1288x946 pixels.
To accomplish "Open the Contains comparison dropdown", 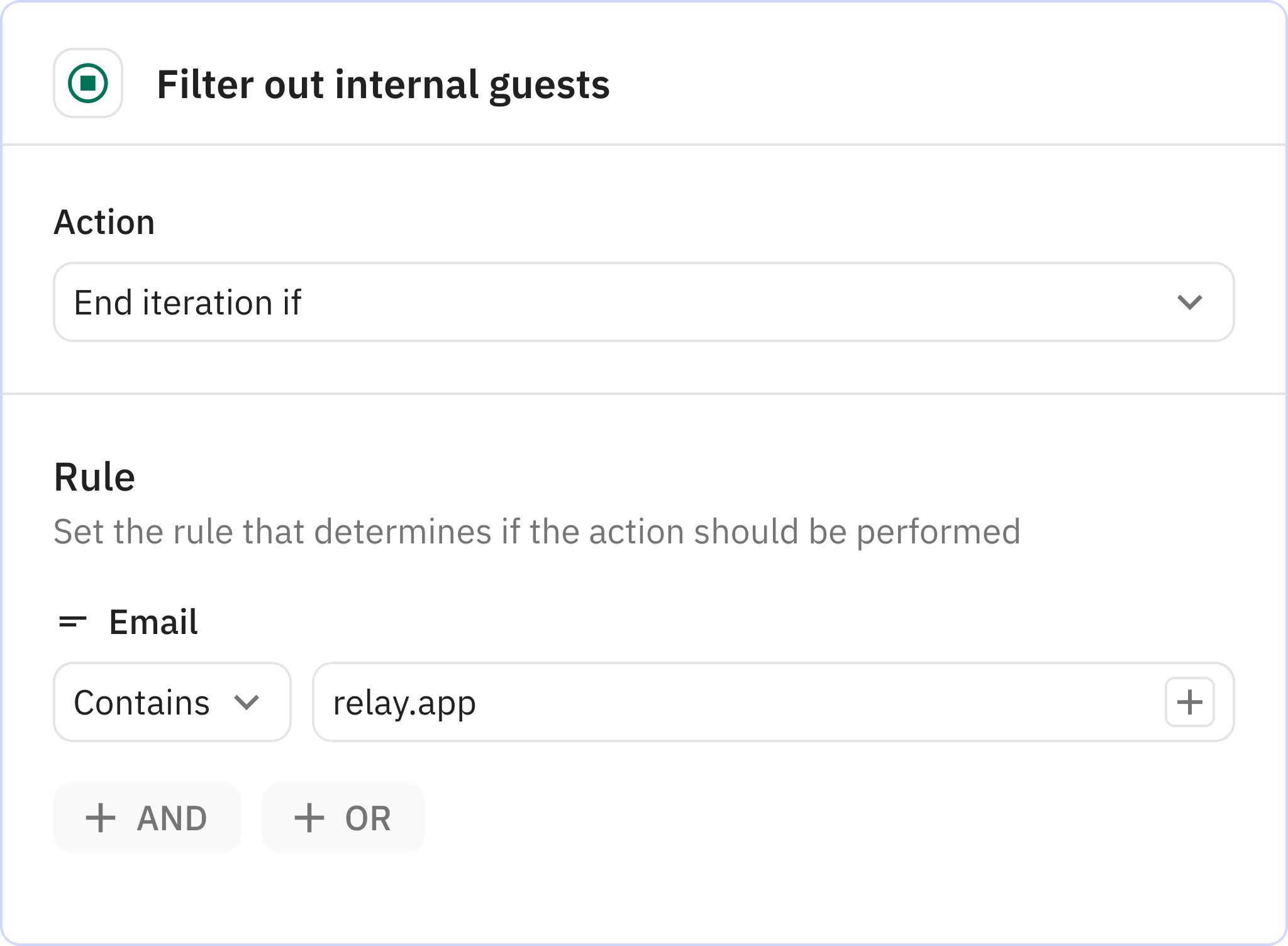I will point(171,701).
